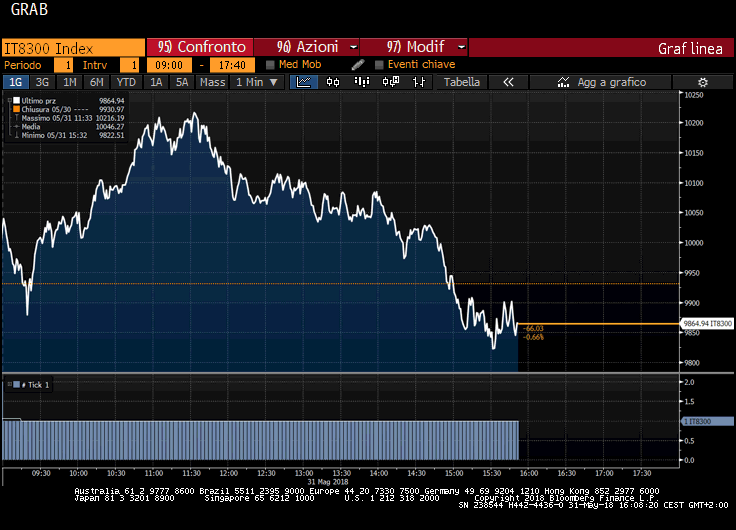The width and height of the screenshot is (736, 530).
Task: Click the 09:30 time axis label
Action: (x=41, y=473)
